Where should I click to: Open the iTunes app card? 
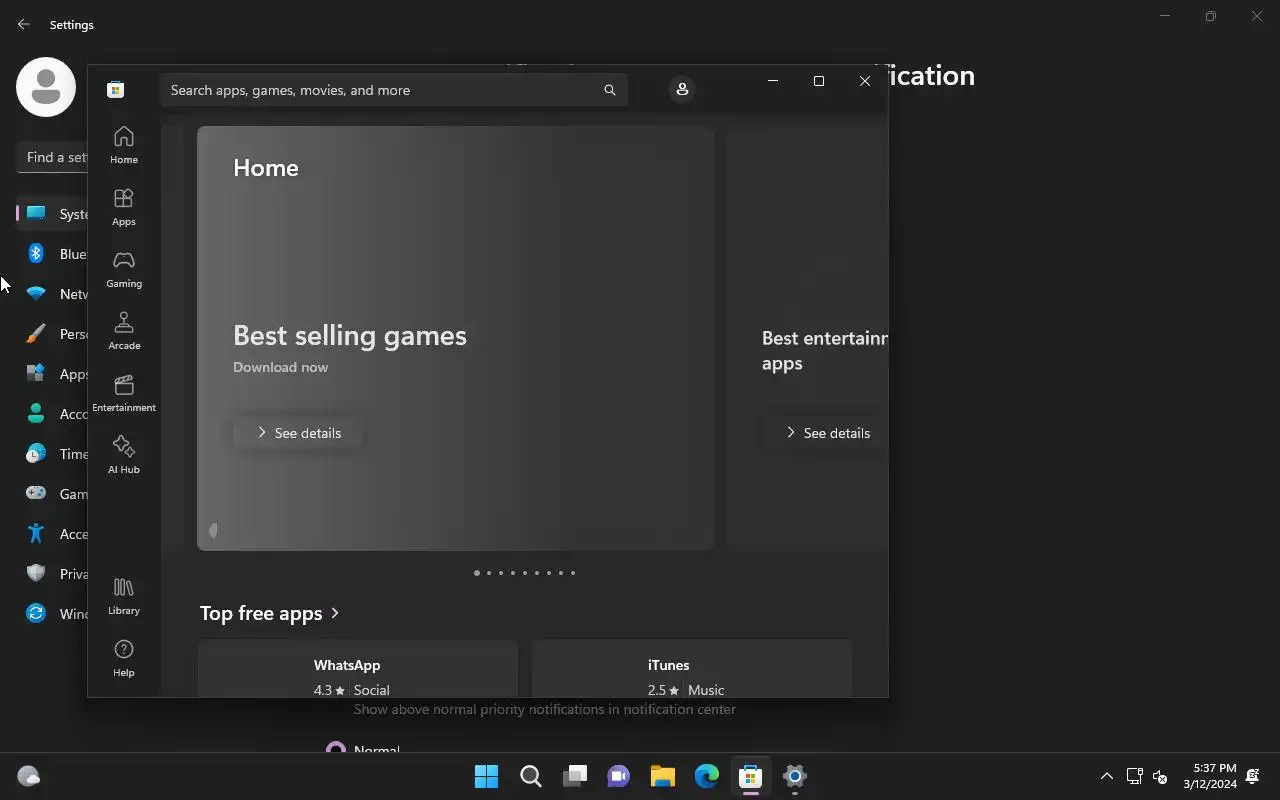(x=692, y=669)
